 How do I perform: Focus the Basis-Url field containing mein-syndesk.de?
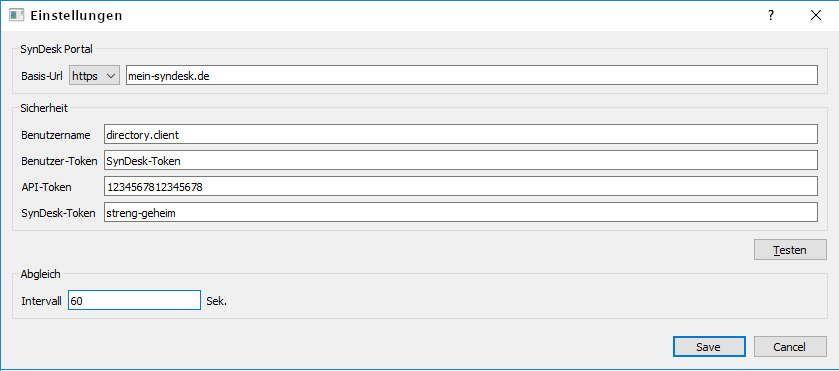click(471, 75)
